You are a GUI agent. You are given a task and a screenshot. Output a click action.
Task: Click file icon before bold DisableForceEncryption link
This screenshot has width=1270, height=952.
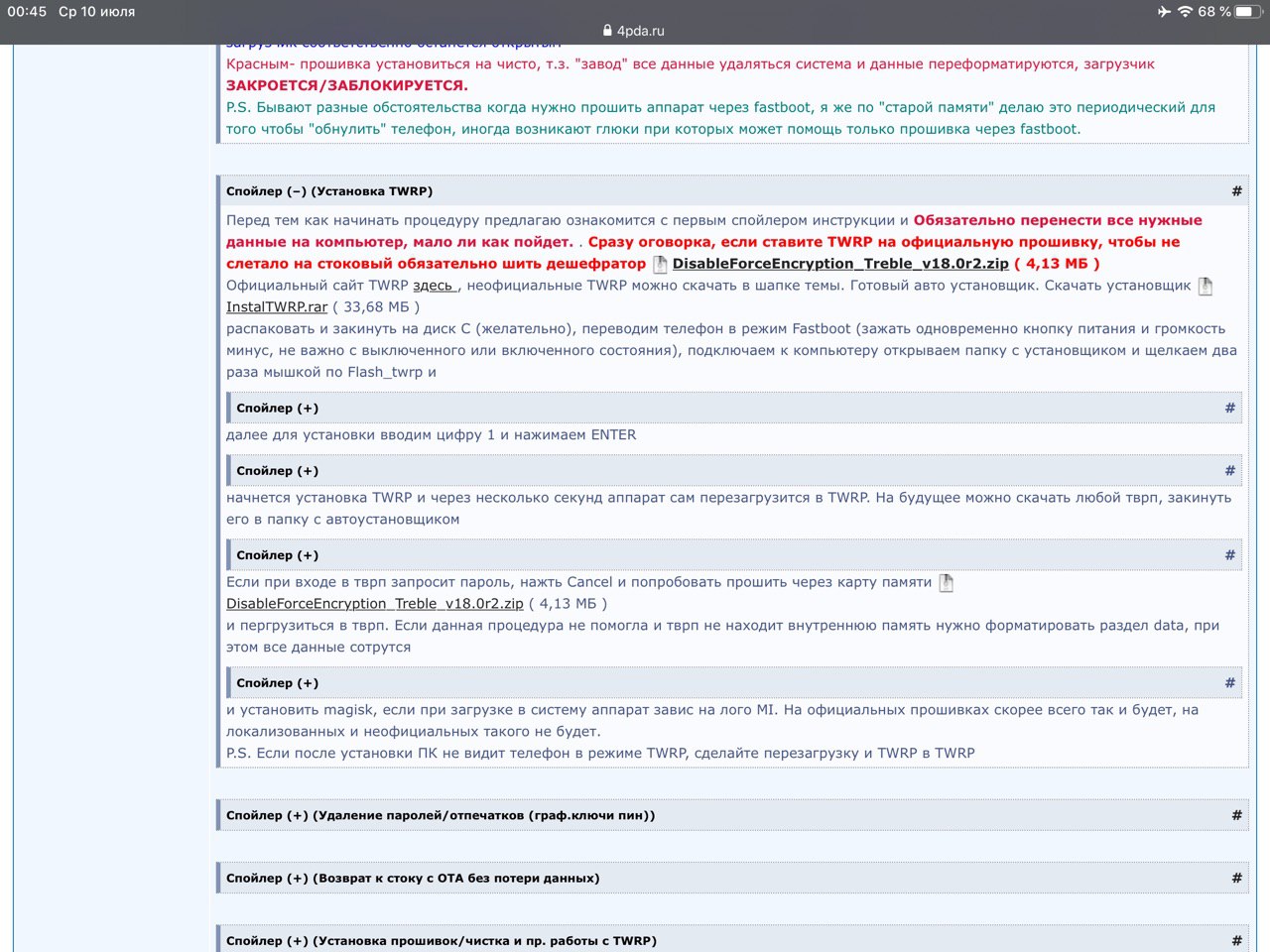(660, 264)
